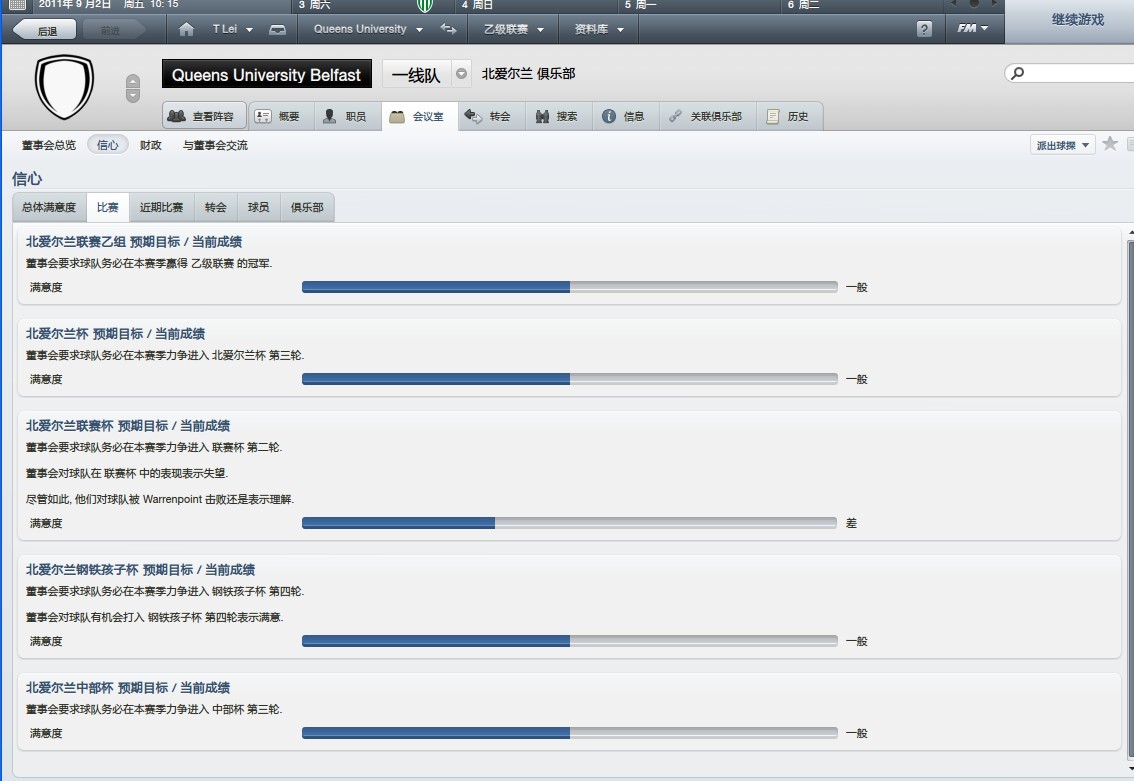Switch to 总体满意度 overall satisfaction tab
Viewport: 1134px width, 781px height.
[x=49, y=208]
